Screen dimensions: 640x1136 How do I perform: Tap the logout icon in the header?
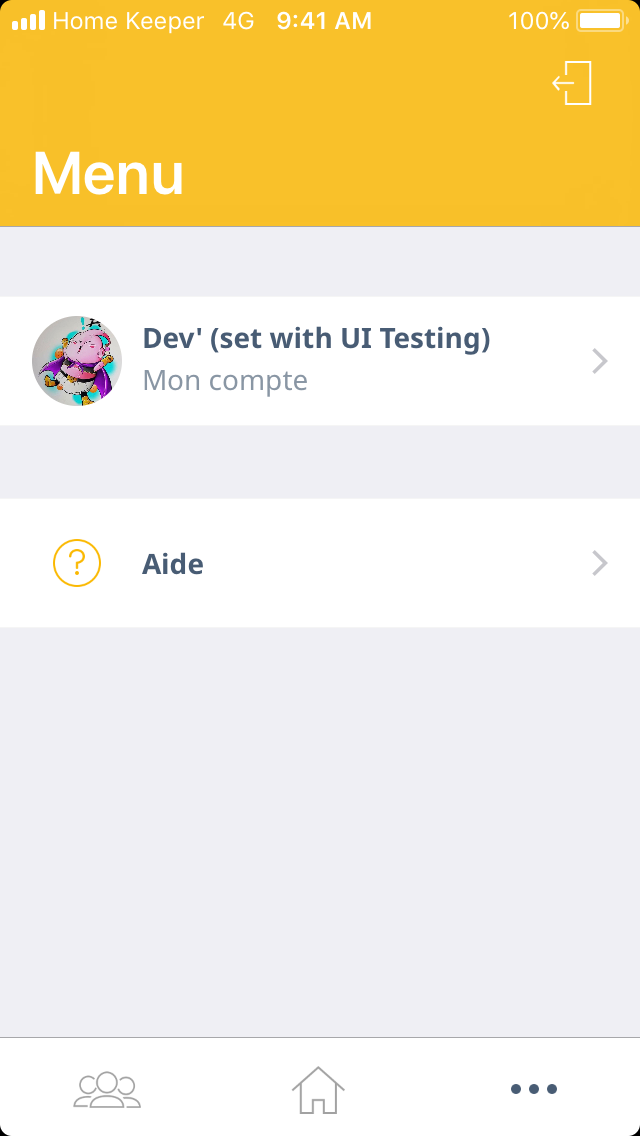(573, 83)
